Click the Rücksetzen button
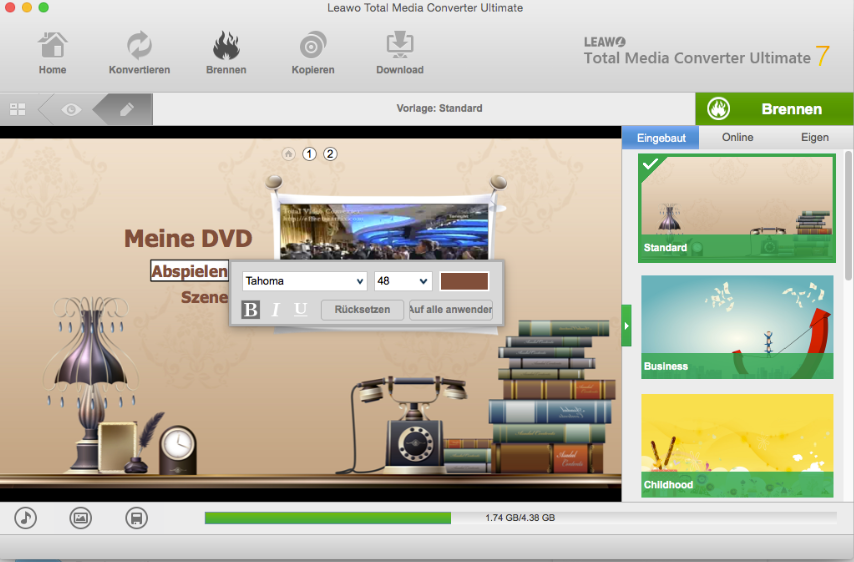 tap(362, 309)
